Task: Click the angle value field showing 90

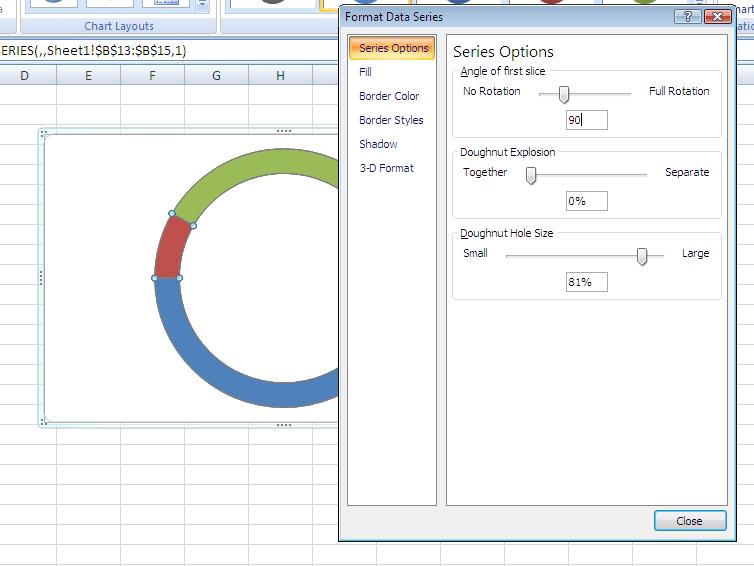Action: [x=586, y=120]
